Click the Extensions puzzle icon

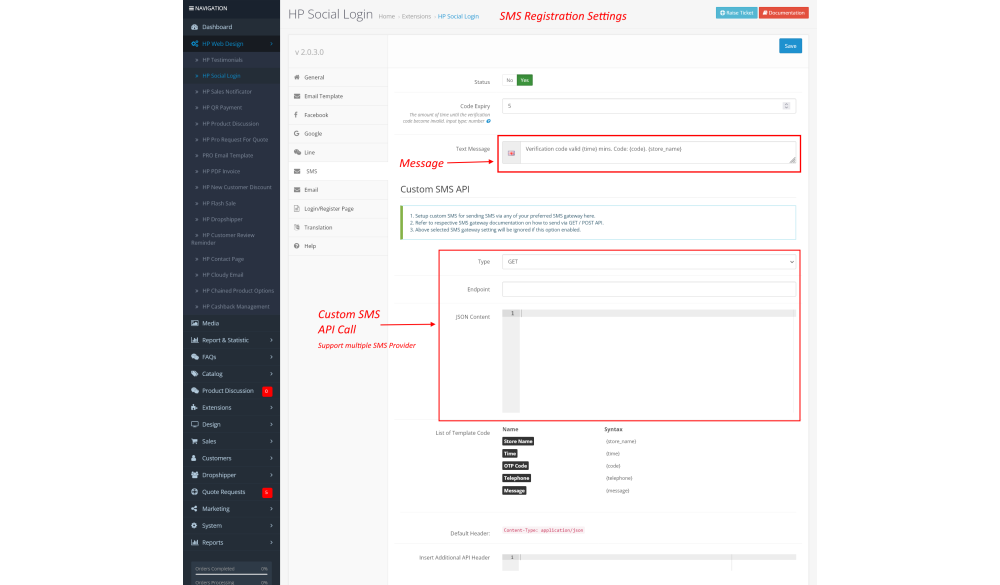coord(195,408)
